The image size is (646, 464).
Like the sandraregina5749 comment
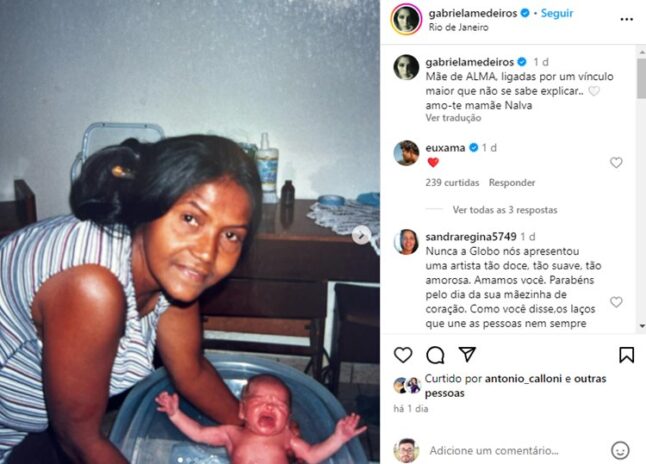tap(616, 302)
